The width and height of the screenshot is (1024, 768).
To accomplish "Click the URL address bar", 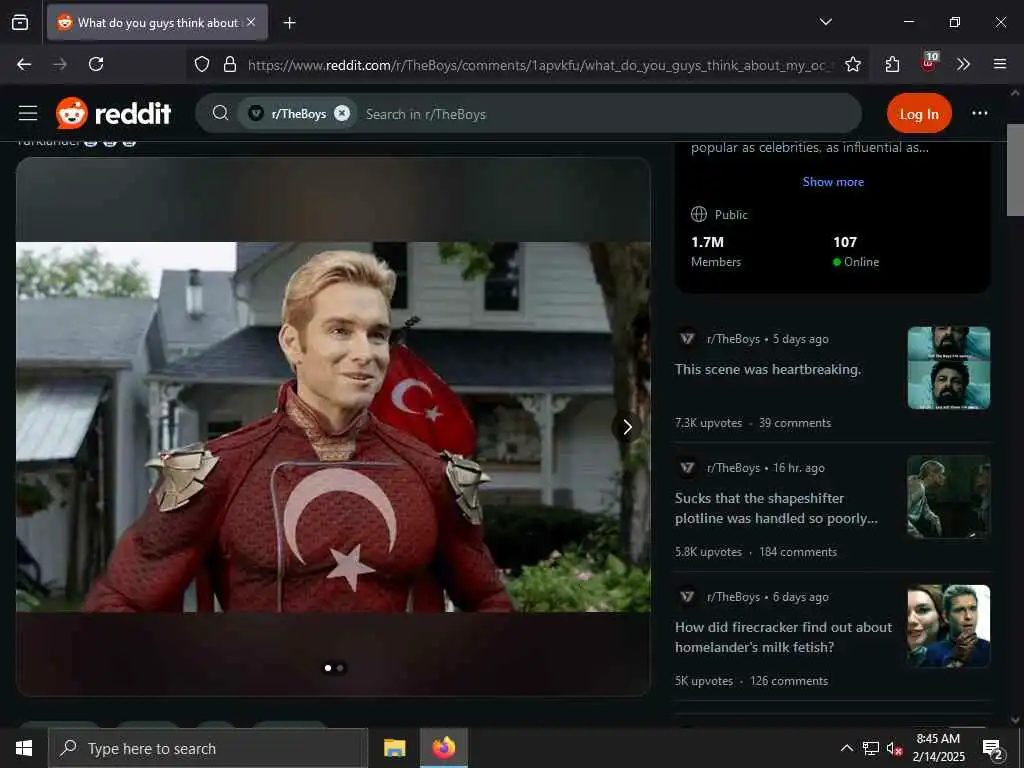I will [x=539, y=65].
